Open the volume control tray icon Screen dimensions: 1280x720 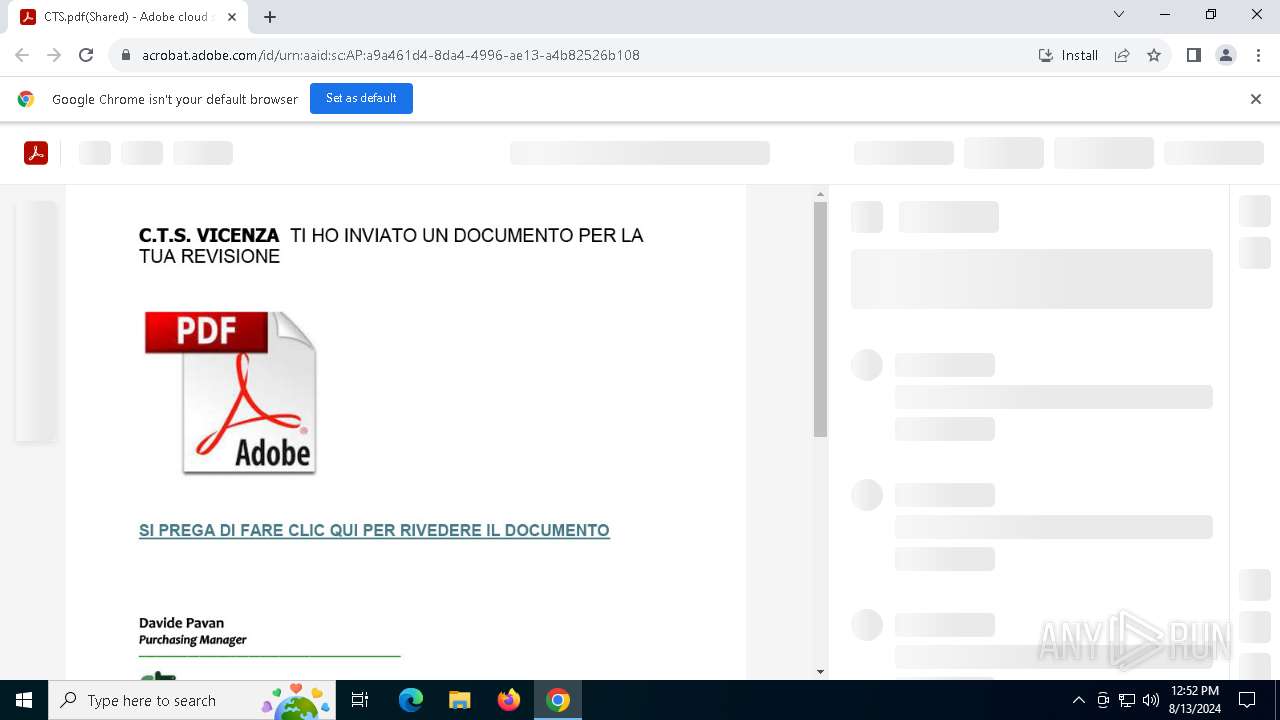[x=1150, y=700]
